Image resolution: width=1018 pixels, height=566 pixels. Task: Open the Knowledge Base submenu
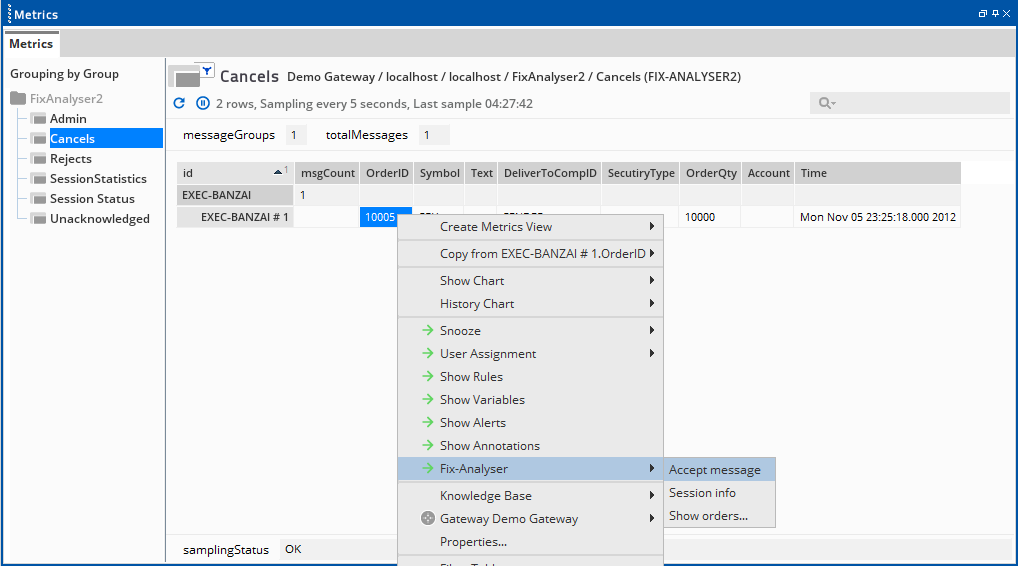pos(530,495)
